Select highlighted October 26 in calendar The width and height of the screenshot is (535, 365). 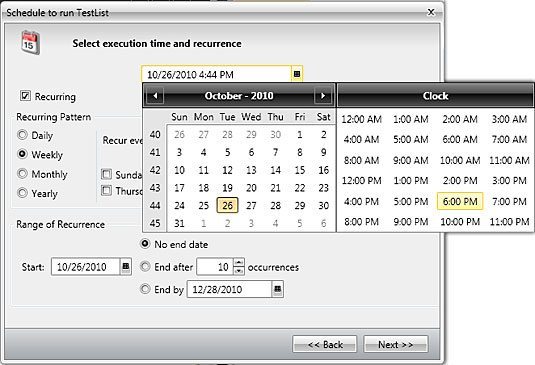227,205
